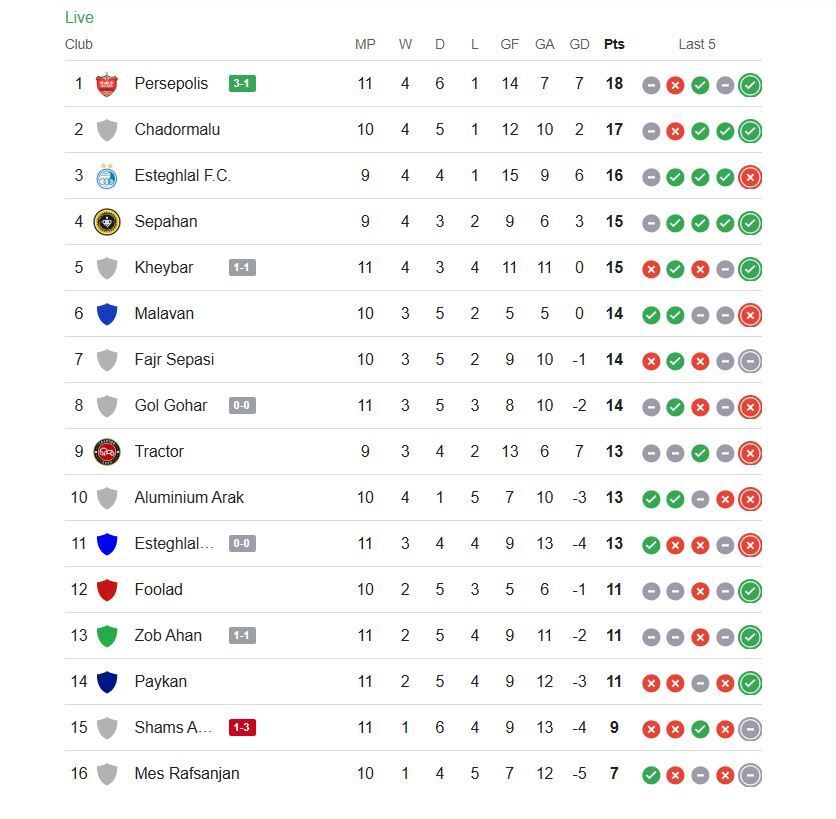The height and width of the screenshot is (819, 836).
Task: Select the Pts column header
Action: [x=613, y=44]
